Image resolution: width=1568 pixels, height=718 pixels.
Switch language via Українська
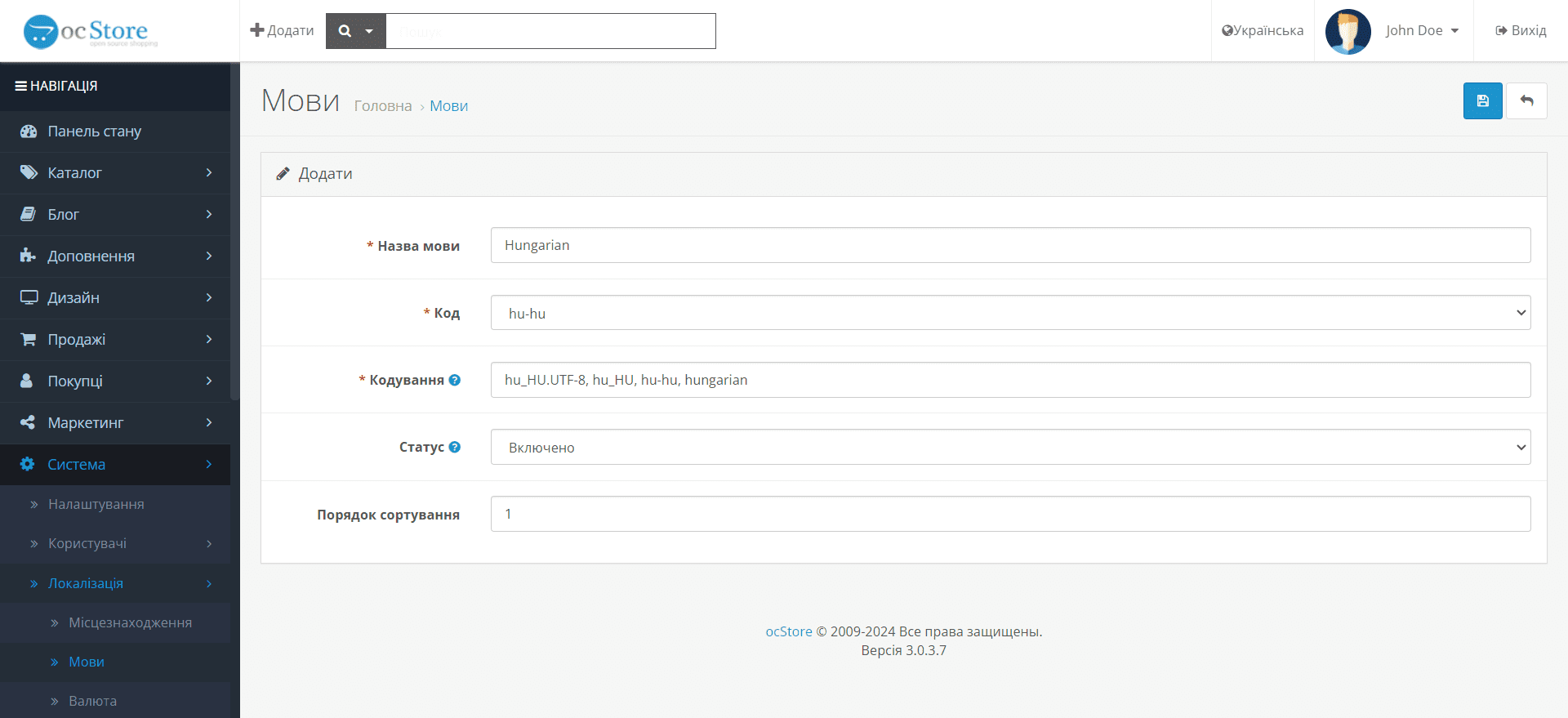(x=1263, y=30)
